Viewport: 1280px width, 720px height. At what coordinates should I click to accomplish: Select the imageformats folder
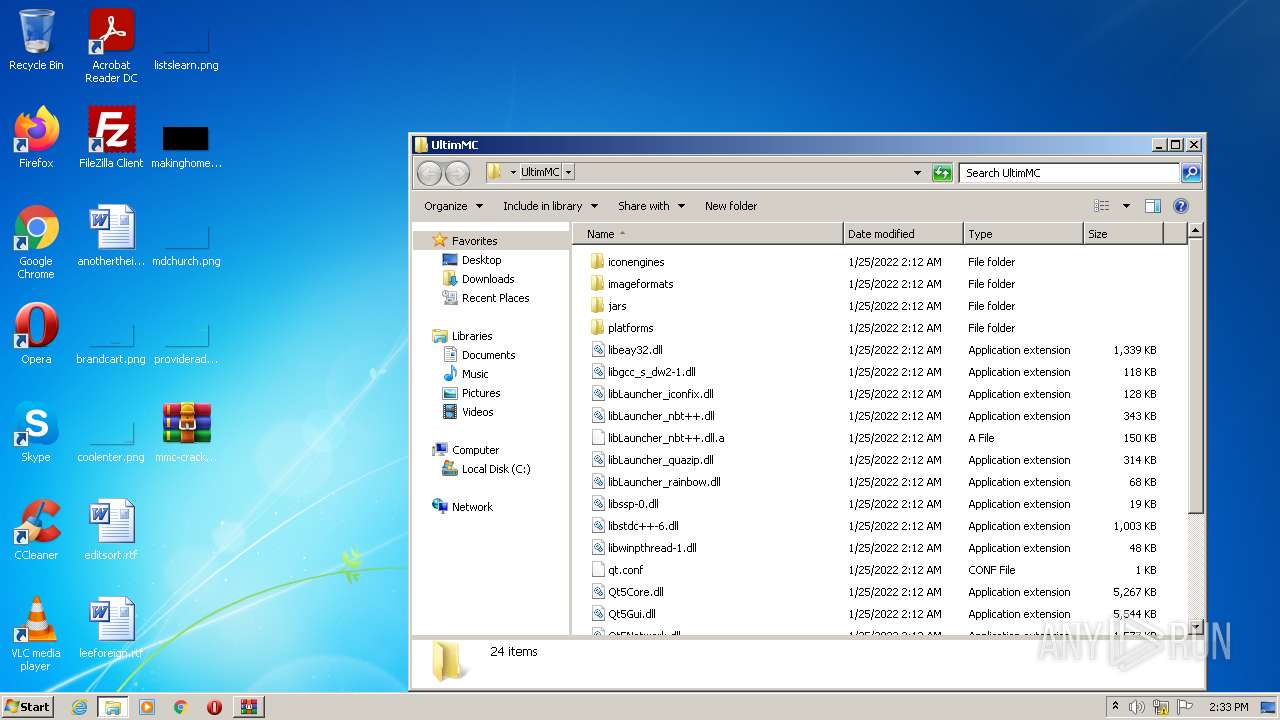(x=640, y=284)
